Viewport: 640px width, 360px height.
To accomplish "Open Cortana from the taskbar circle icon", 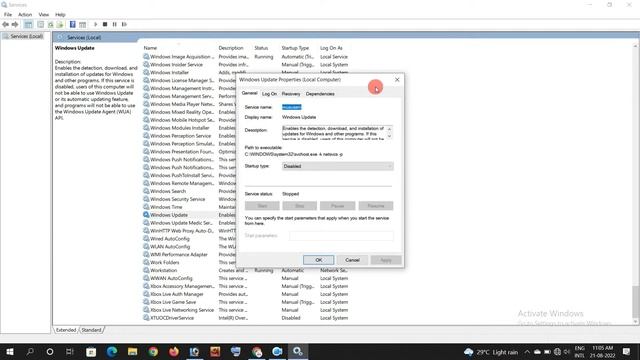I will click(50, 351).
